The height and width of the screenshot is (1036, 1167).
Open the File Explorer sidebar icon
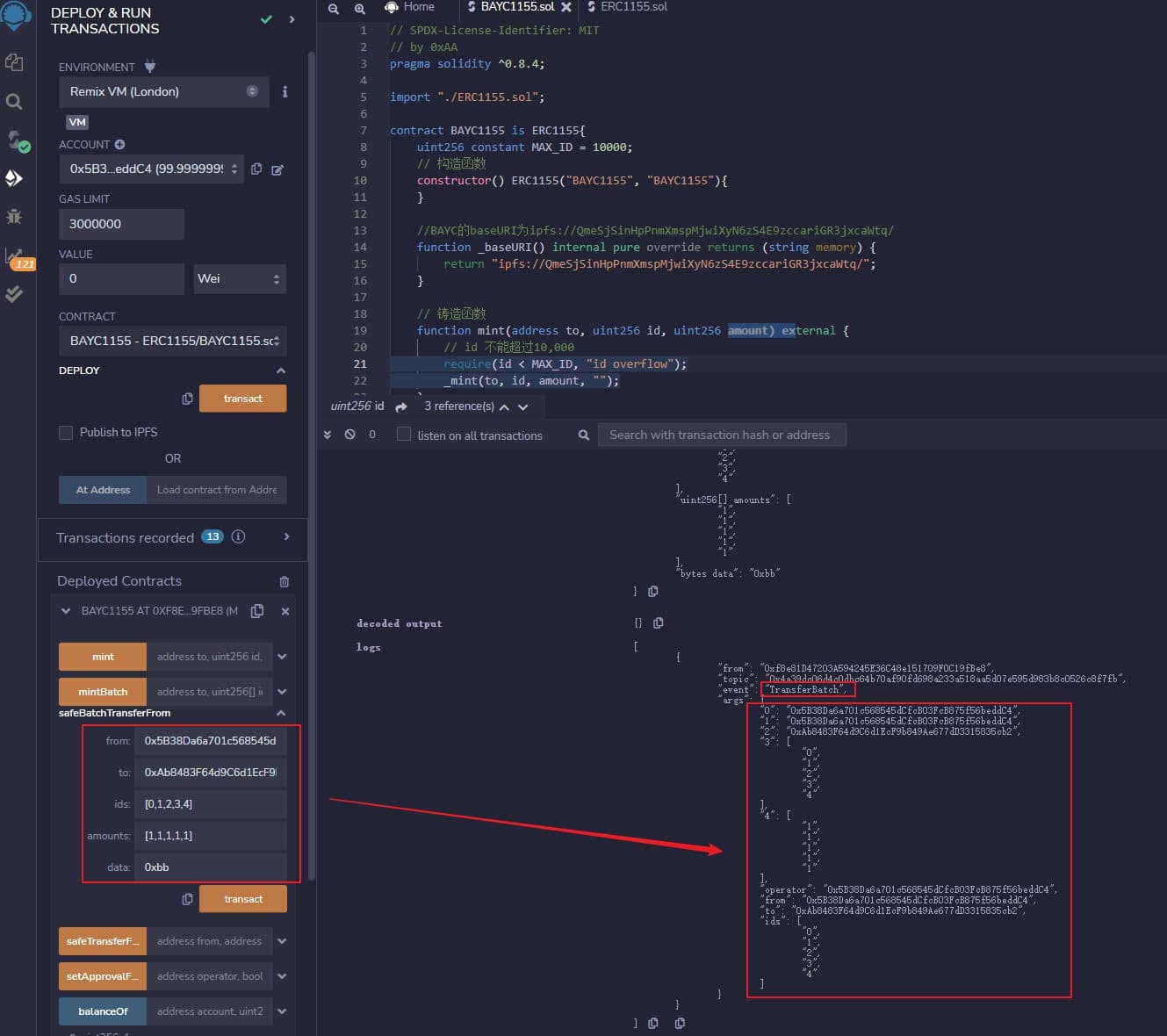[14, 61]
